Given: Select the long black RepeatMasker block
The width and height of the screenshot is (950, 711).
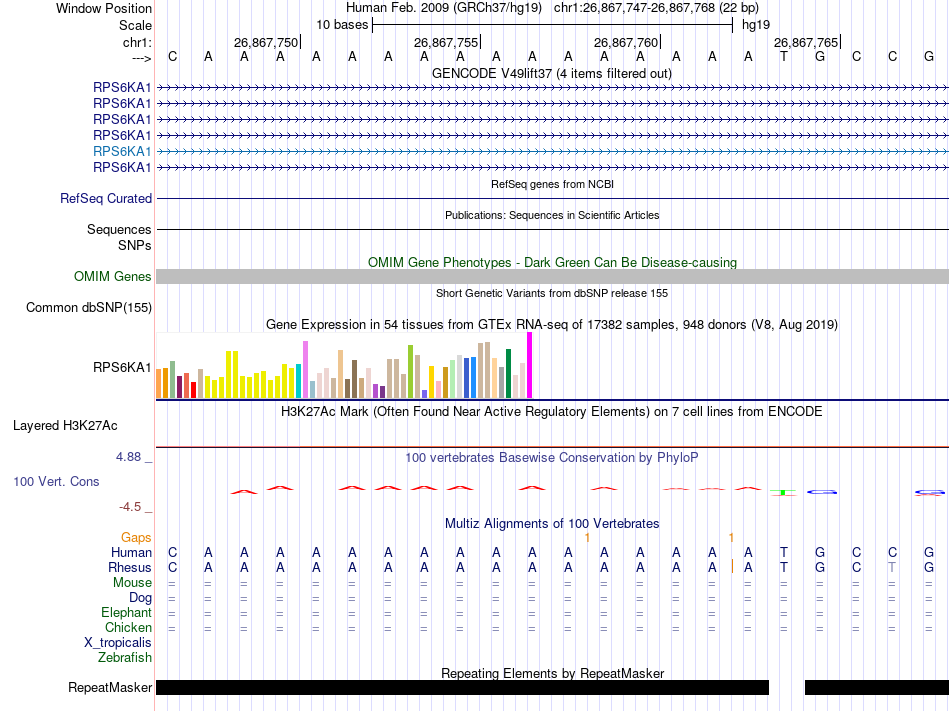Looking at the screenshot, I should point(462,687).
